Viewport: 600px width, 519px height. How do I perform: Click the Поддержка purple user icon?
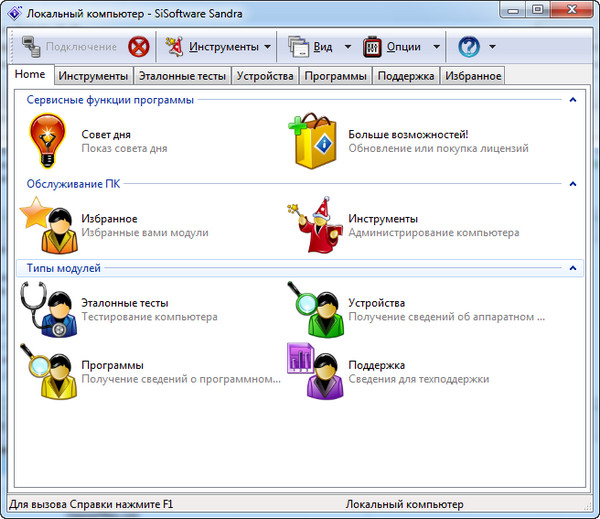tap(314, 371)
